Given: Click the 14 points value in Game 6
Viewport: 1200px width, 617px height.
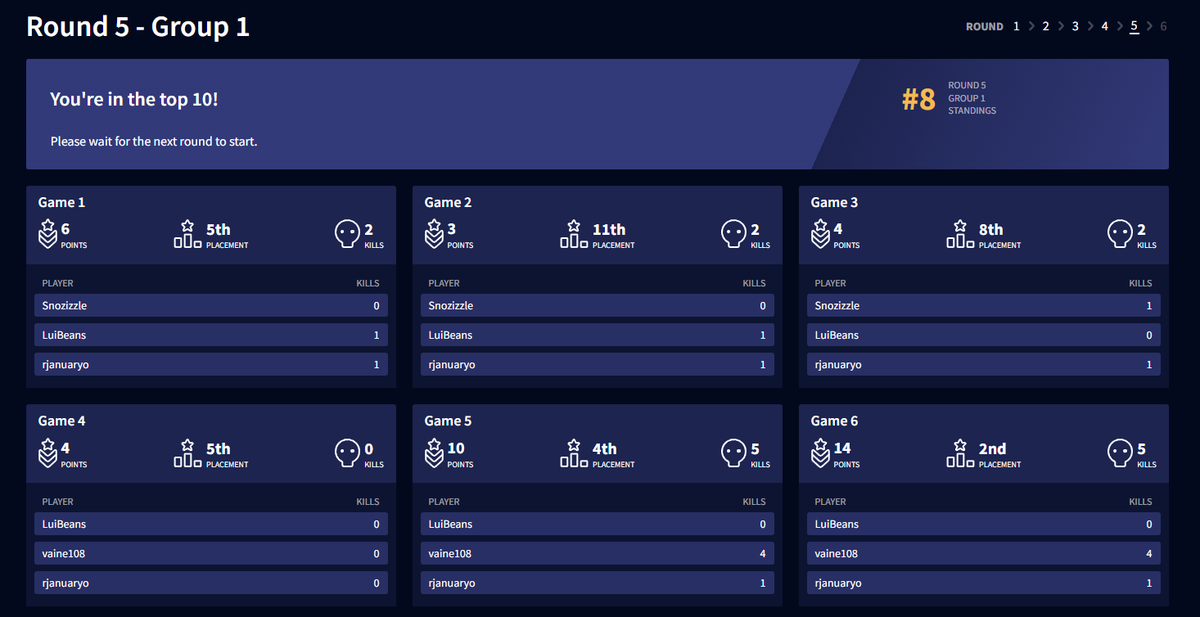Looking at the screenshot, I should coord(842,449).
